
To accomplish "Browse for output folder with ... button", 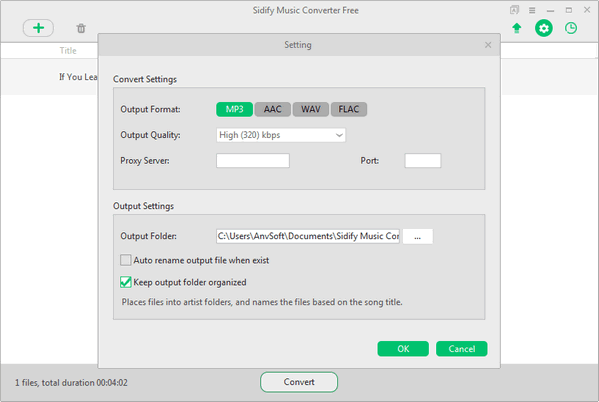I will 418,236.
